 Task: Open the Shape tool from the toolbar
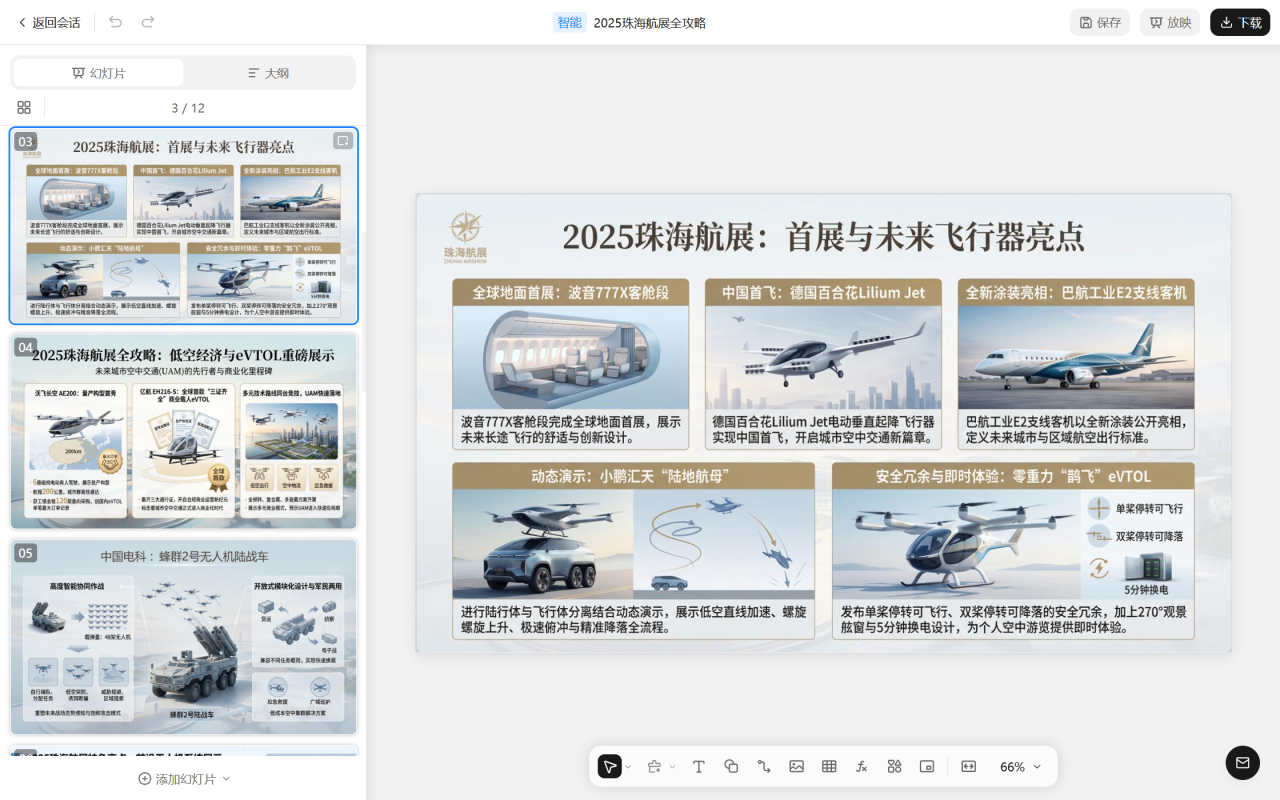[731, 766]
